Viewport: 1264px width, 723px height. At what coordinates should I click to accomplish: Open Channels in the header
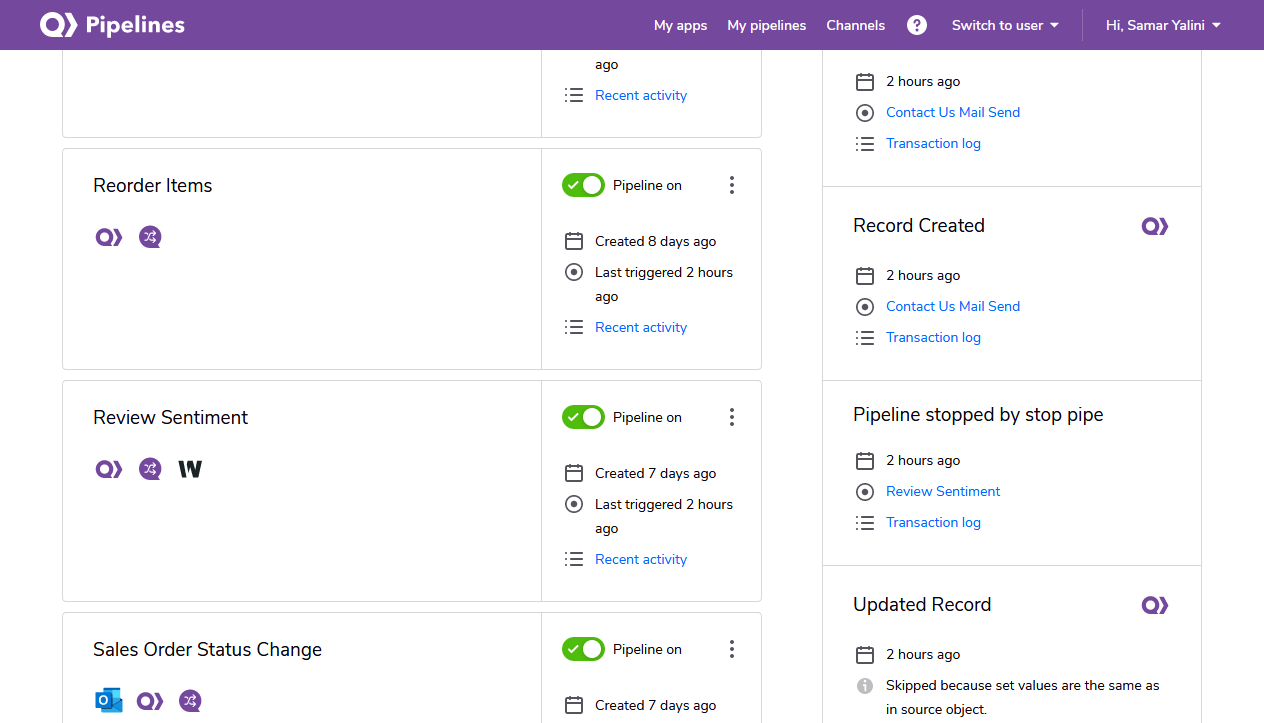click(x=856, y=25)
